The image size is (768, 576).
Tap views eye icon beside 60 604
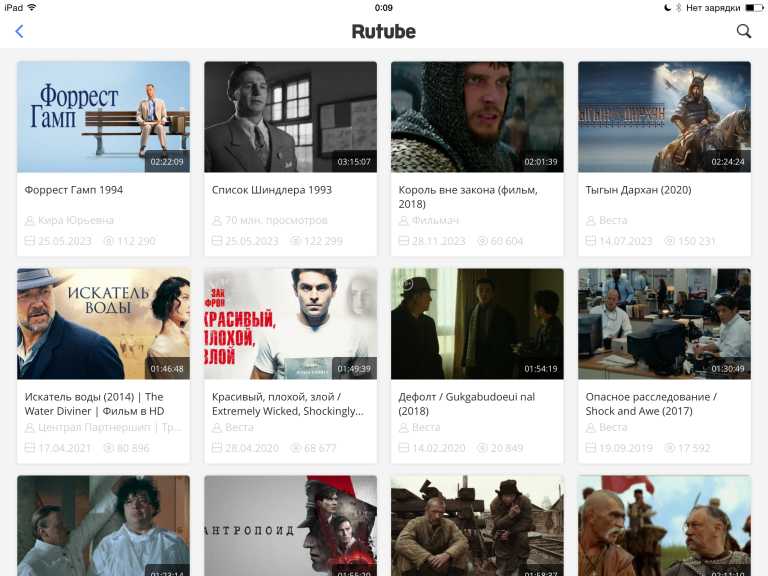482,241
